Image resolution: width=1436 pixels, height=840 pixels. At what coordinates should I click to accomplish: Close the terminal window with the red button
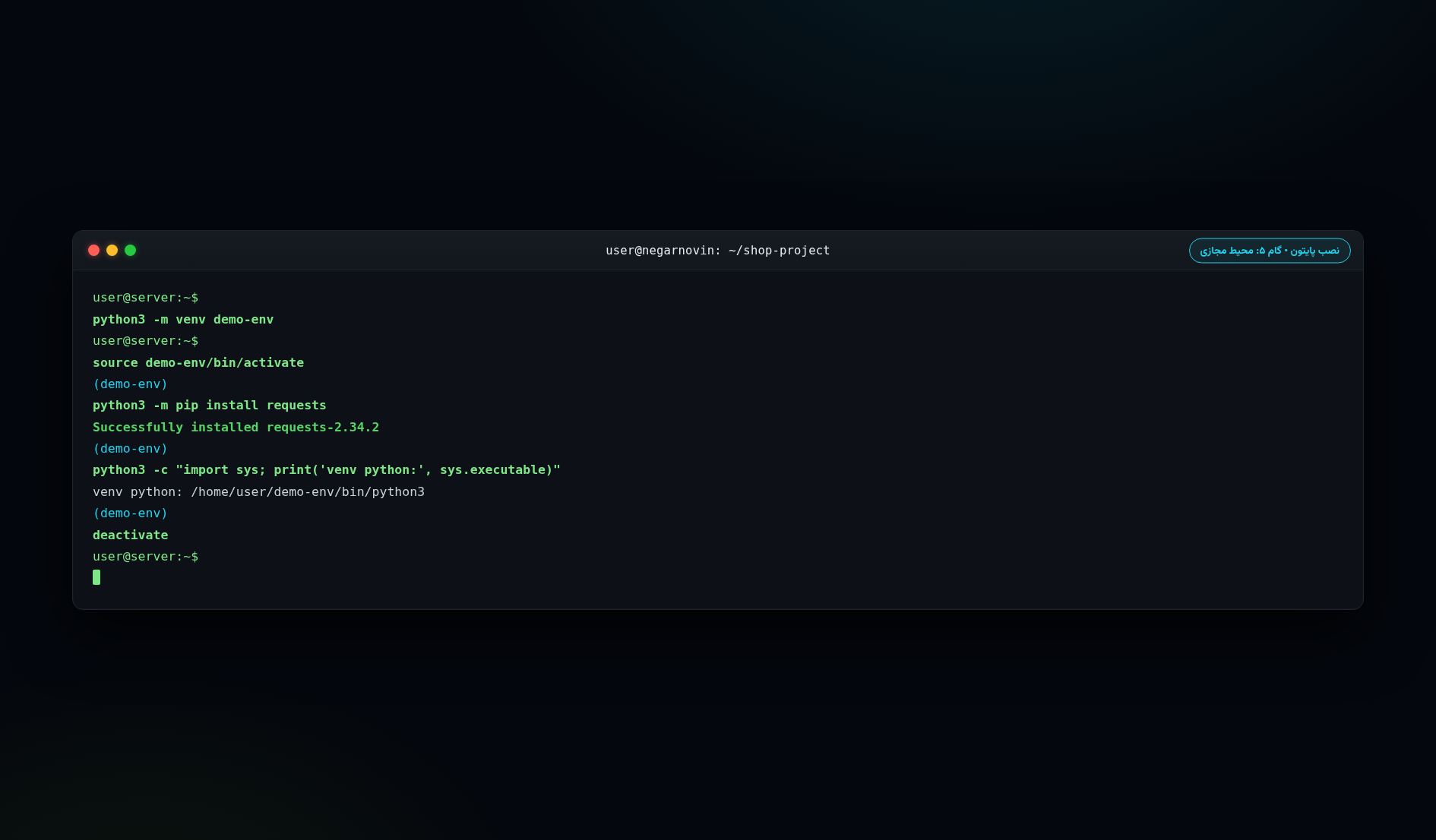pyautogui.click(x=93, y=251)
